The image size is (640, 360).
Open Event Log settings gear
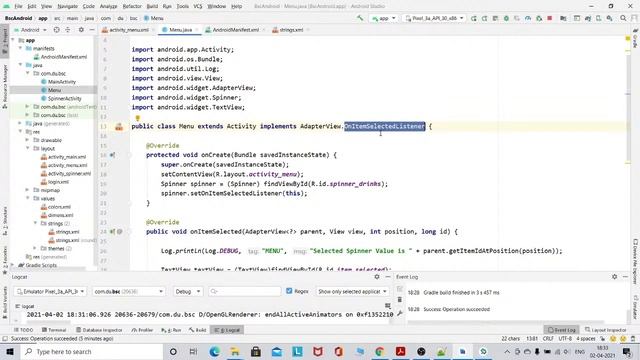click(x=614, y=277)
